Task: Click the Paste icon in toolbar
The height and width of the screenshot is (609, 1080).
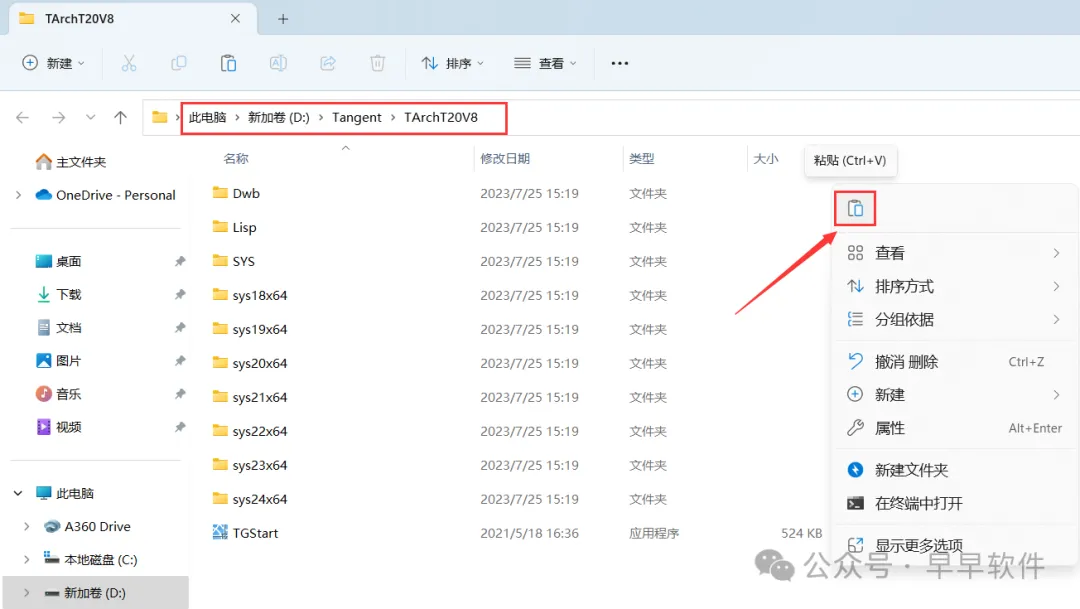Action: [228, 63]
